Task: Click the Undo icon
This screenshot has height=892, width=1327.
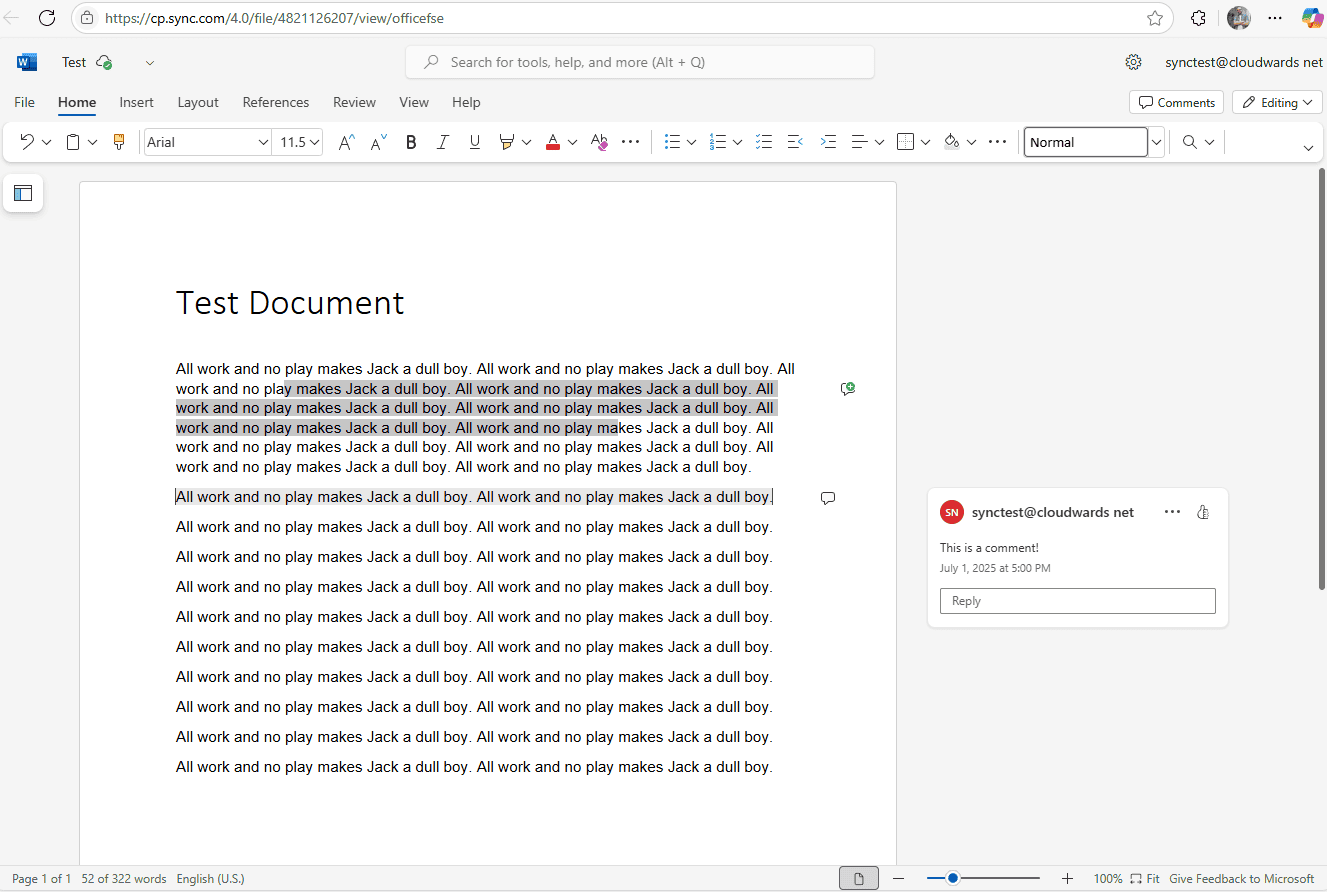Action: click(x=27, y=142)
